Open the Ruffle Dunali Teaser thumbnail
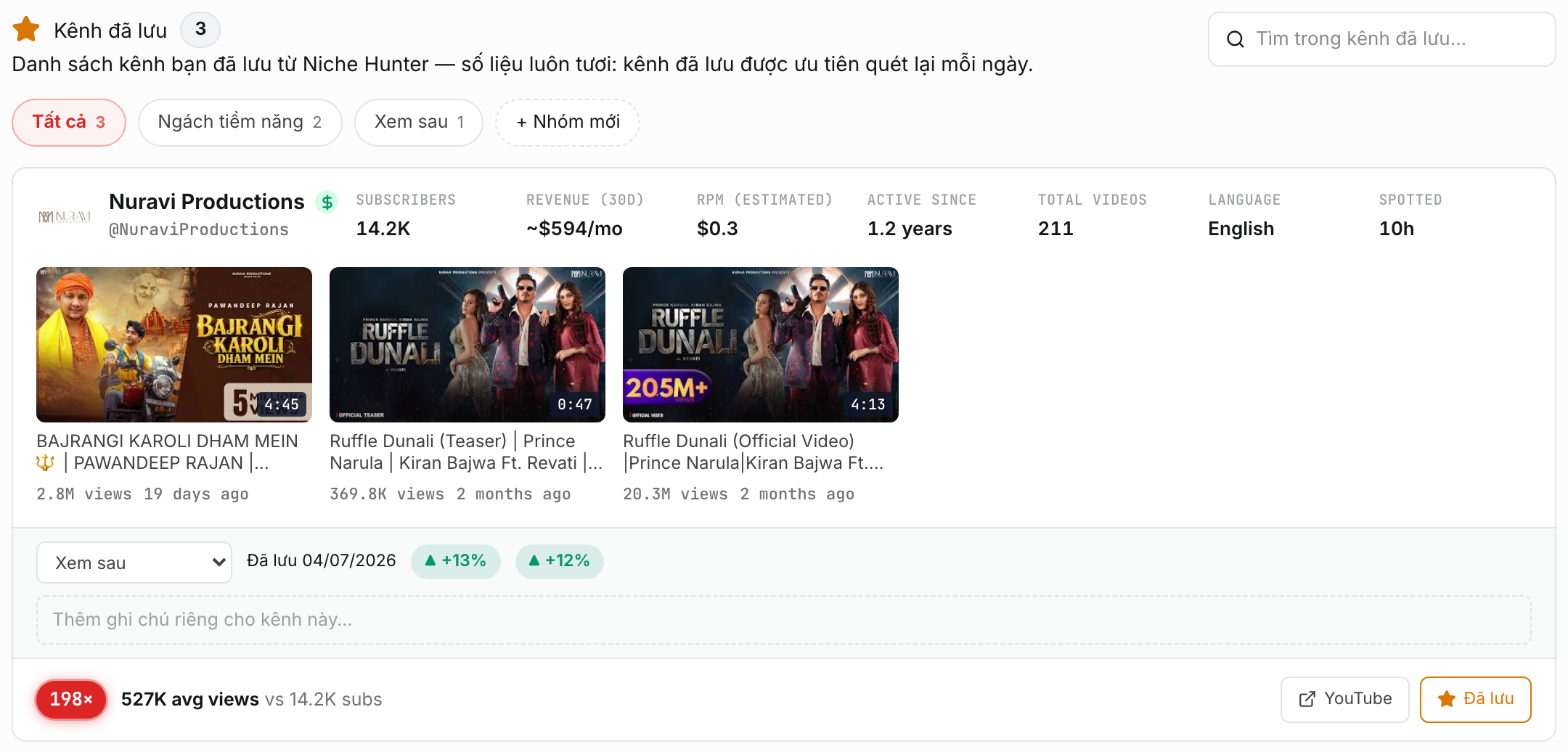The height and width of the screenshot is (752, 1568). click(467, 345)
